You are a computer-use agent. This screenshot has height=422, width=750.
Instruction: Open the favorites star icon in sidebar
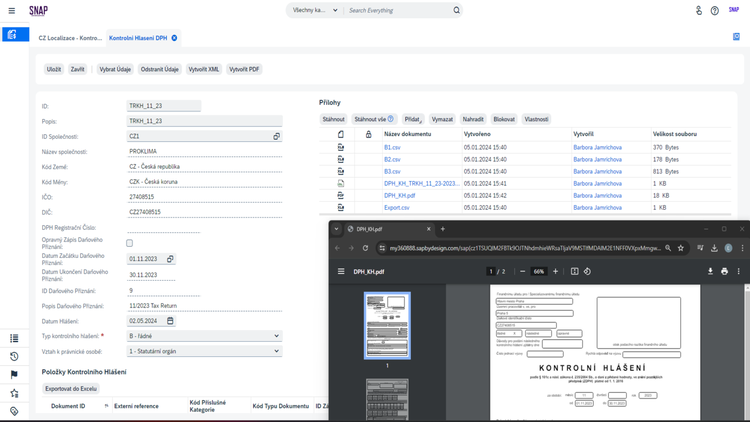click(14, 393)
